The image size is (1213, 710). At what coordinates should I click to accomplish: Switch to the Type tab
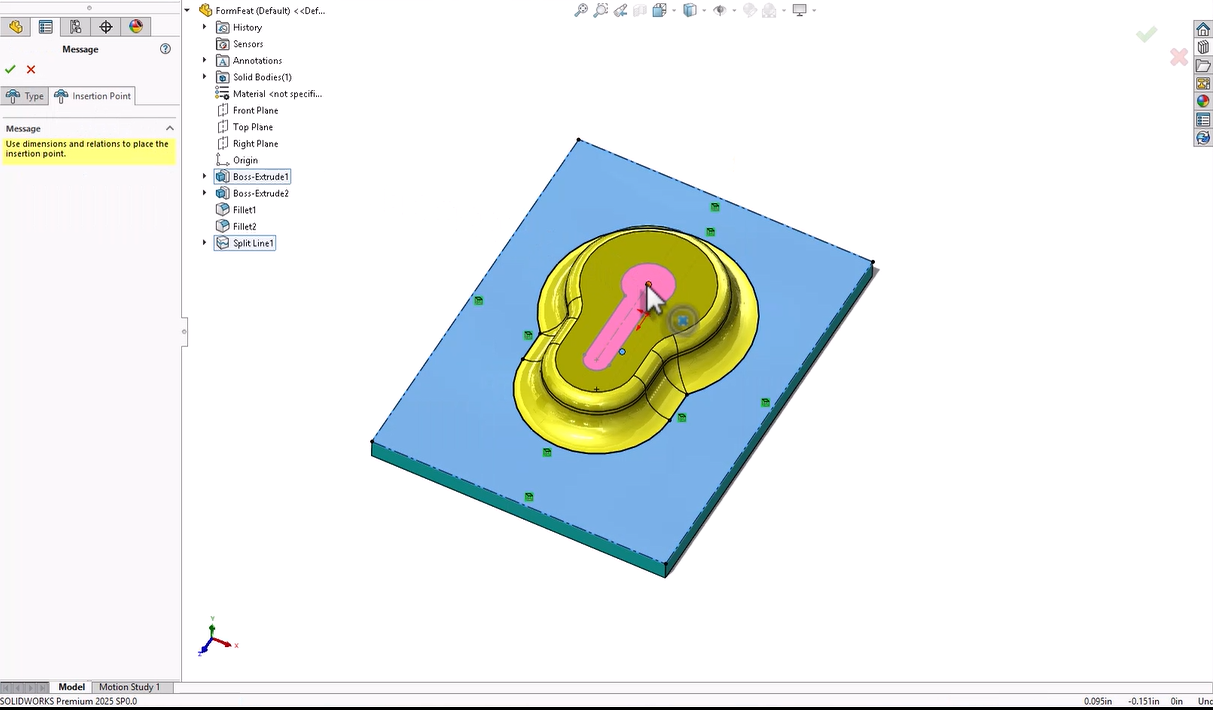click(25, 96)
